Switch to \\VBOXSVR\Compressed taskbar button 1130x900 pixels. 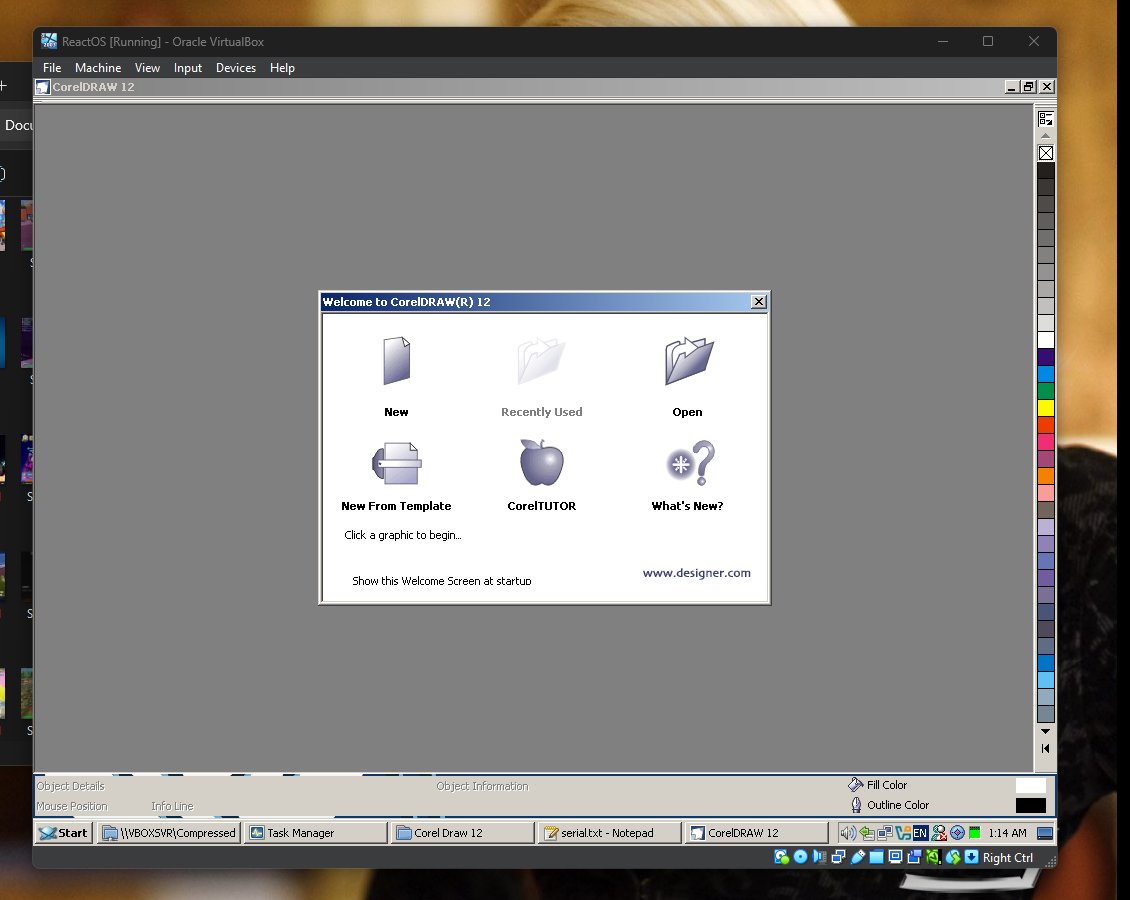click(169, 833)
